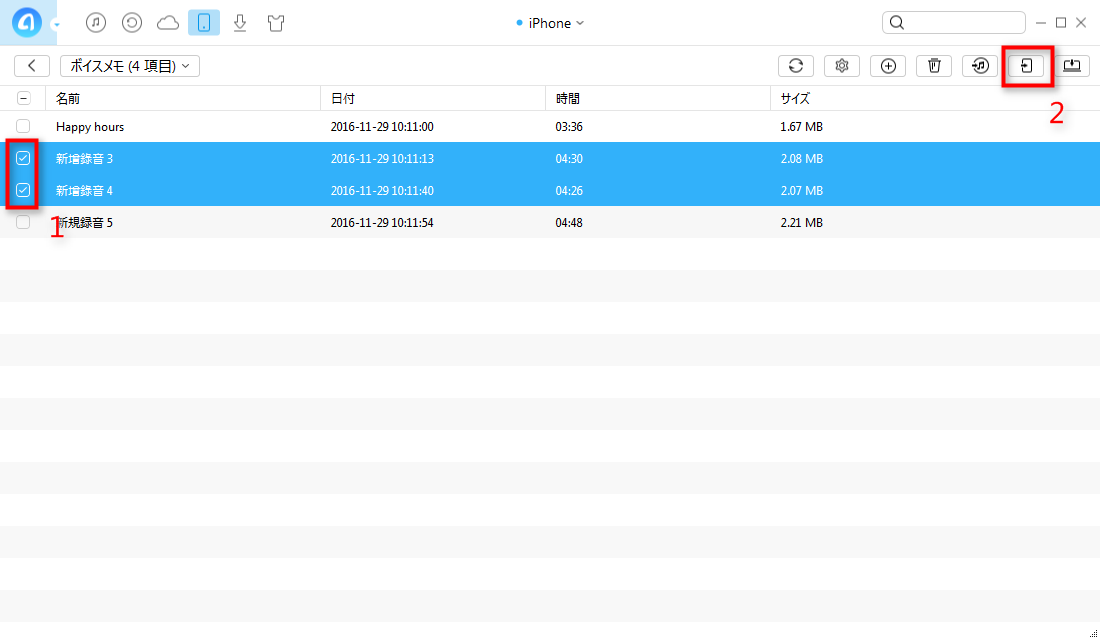Open settings gear in toolbar
Image resolution: width=1100 pixels, height=640 pixels.
point(842,66)
